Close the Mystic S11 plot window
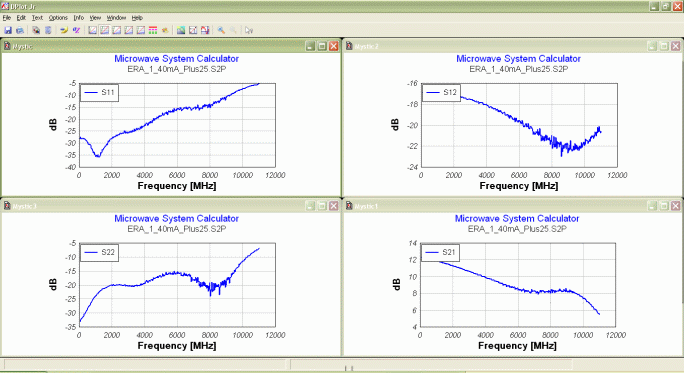The image size is (684, 373). coord(334,46)
